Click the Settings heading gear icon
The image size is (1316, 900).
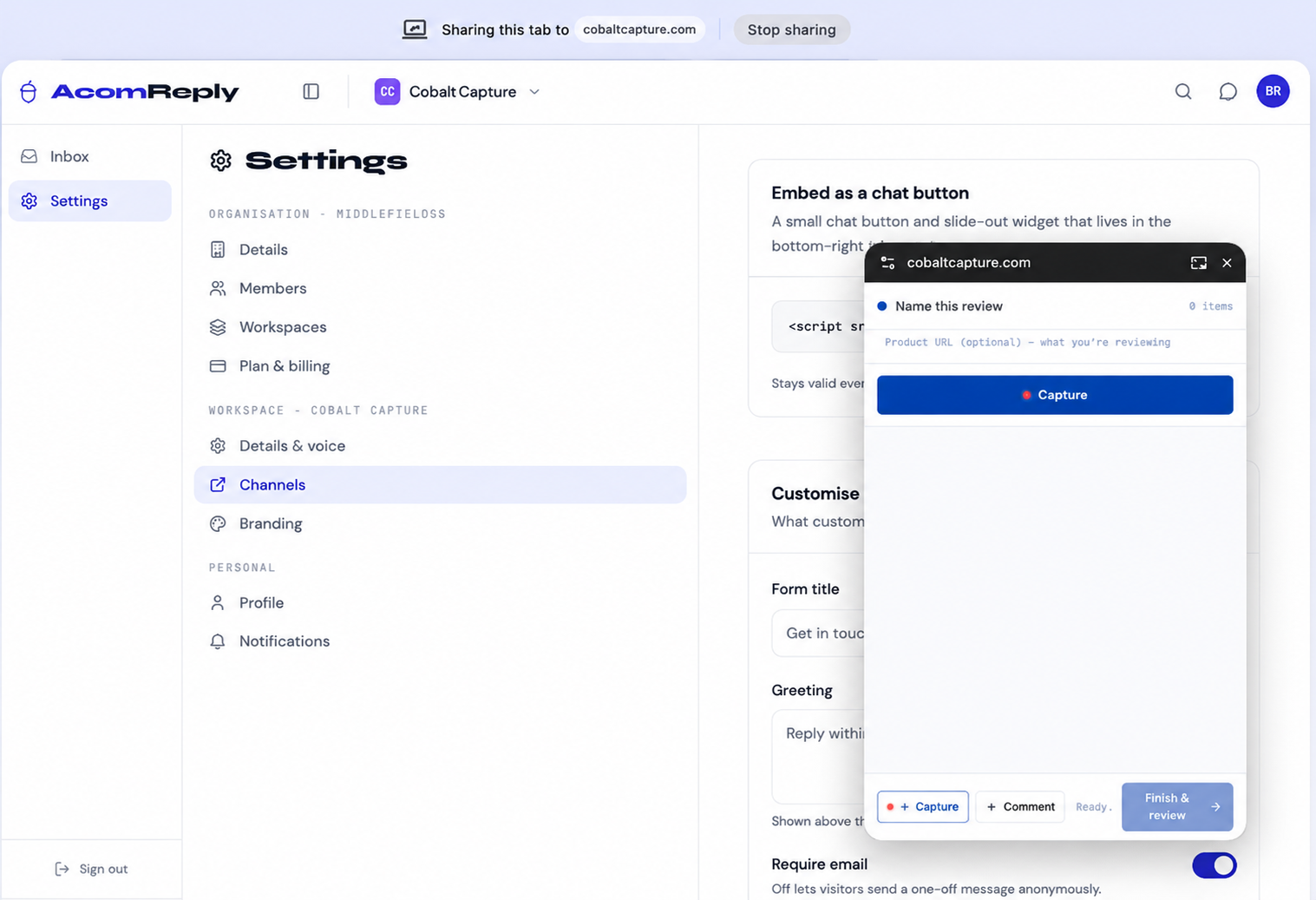click(x=221, y=161)
